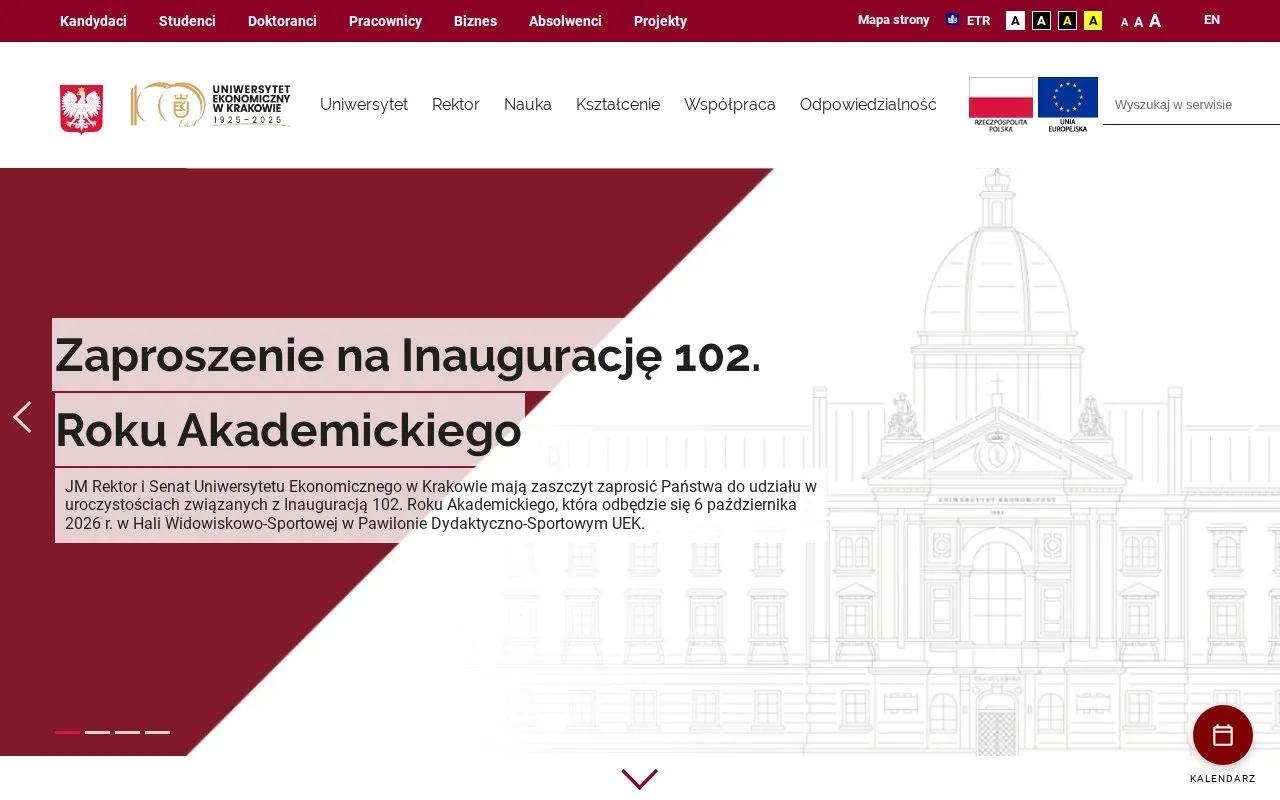Image resolution: width=1280 pixels, height=800 pixels.
Task: Click the Rzeczpospolita Polska flag image
Action: (x=1001, y=105)
